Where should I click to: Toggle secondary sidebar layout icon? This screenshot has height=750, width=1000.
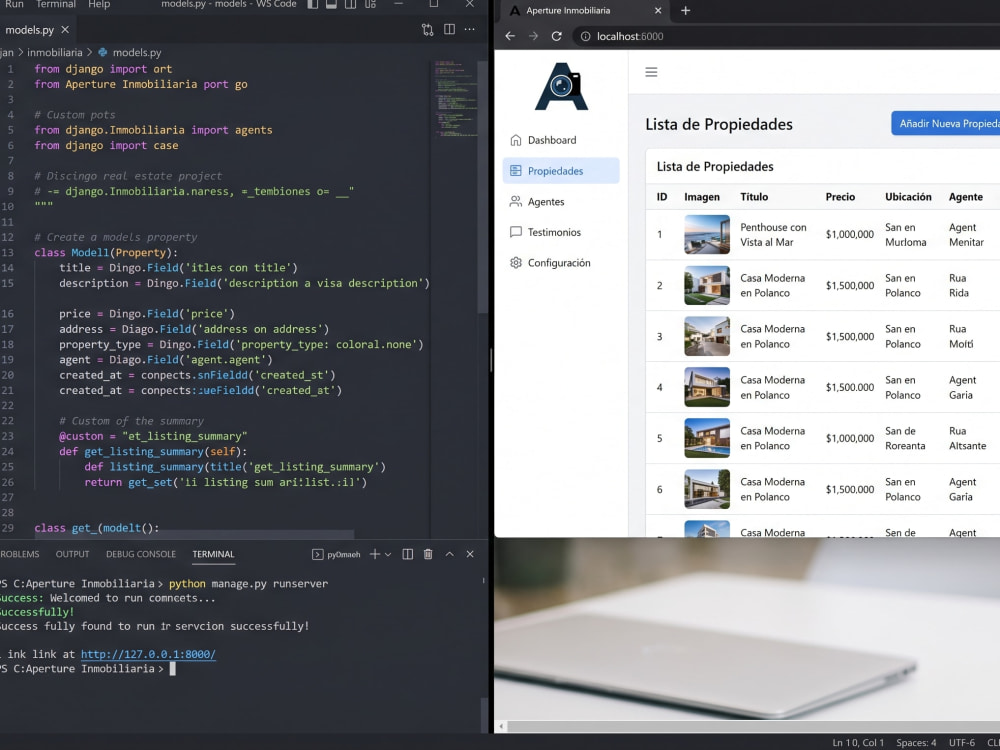coord(350,4)
